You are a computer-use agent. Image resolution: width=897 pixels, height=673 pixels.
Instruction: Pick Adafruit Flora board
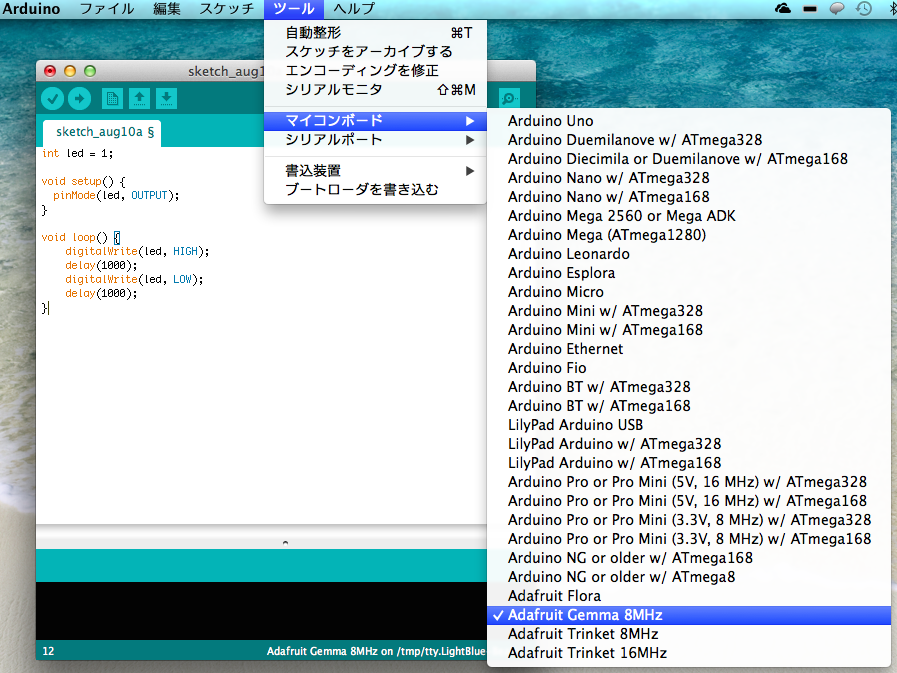[x=689, y=596]
